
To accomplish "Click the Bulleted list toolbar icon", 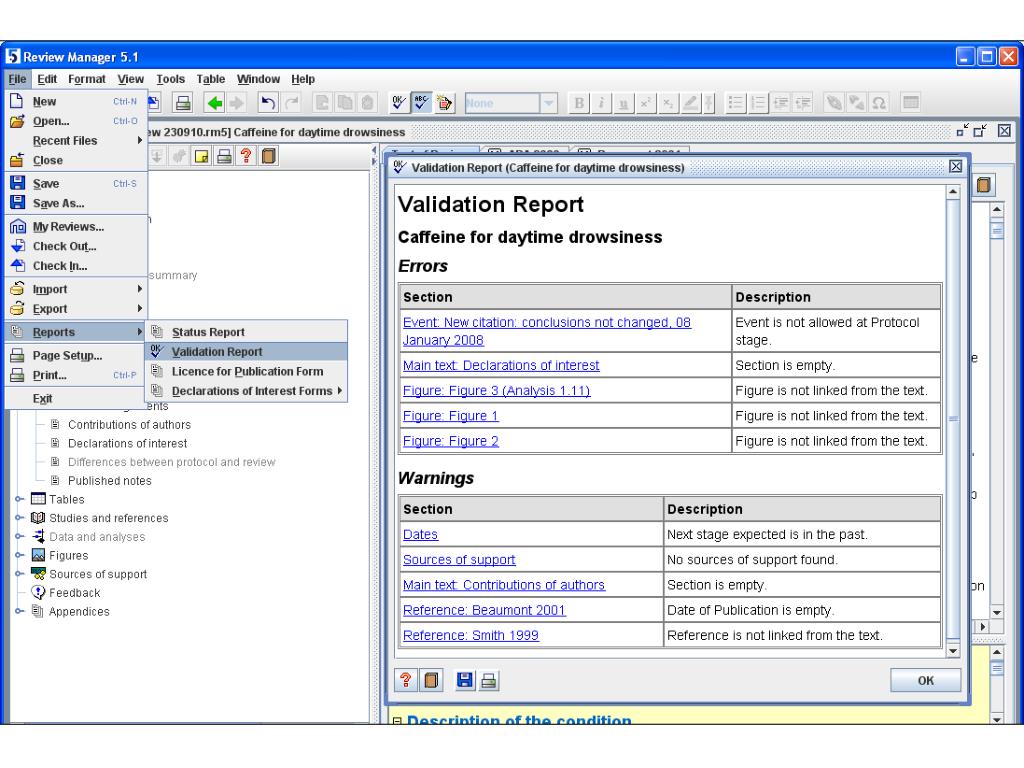I will [x=735, y=103].
